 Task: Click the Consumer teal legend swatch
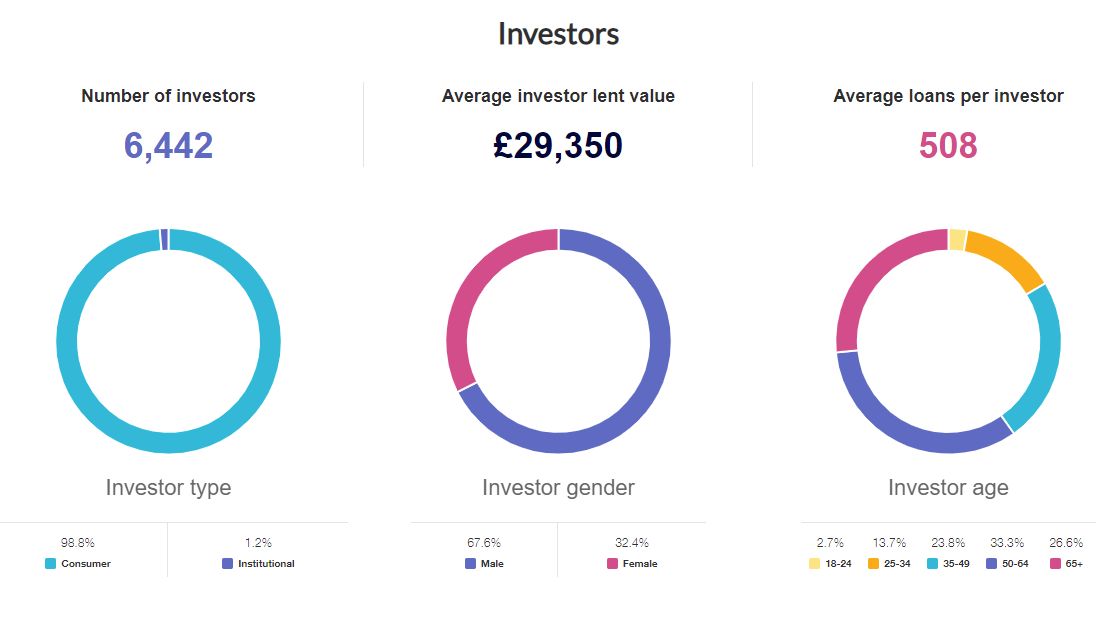tap(51, 563)
